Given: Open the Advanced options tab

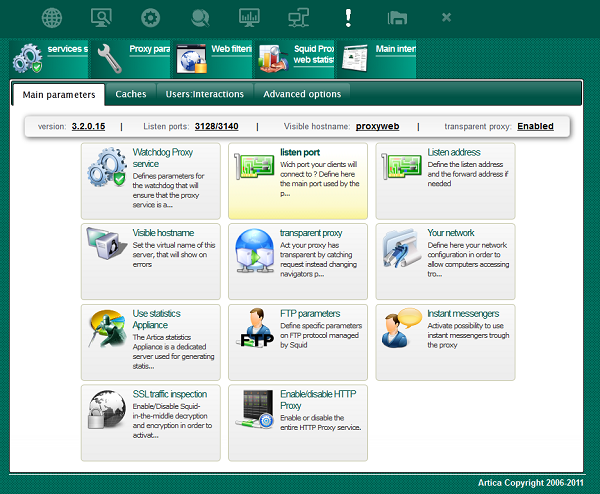Looking at the screenshot, I should tap(302, 94).
